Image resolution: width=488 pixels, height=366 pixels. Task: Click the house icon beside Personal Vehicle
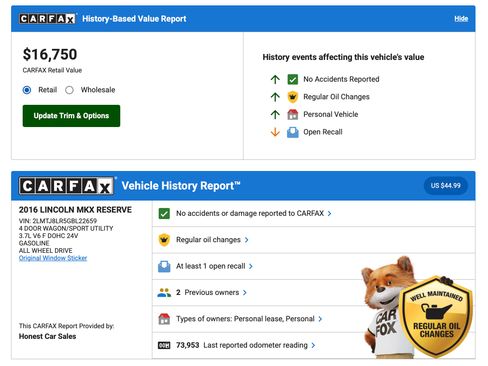293,115
